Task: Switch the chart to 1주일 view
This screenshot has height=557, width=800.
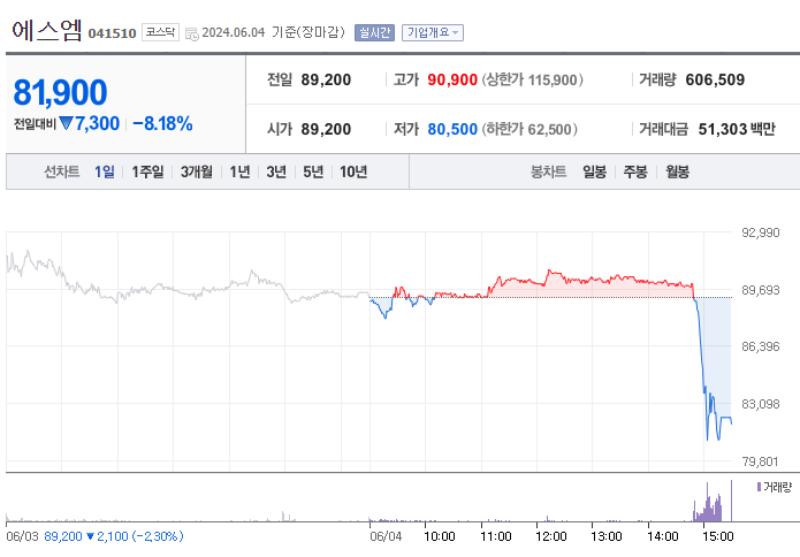Action: coord(150,171)
